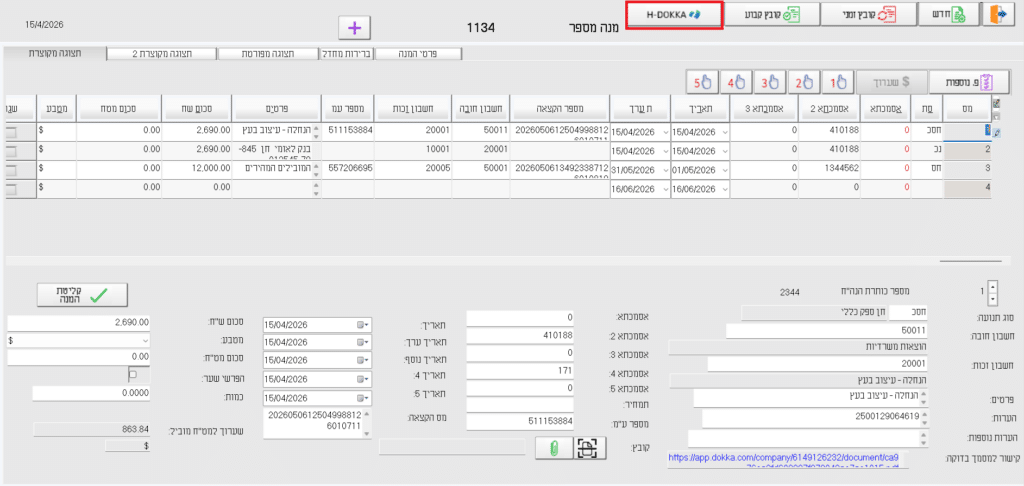Open the תאריך date picker in details panel
Viewport: 1024px width, 486px height.
tap(362, 325)
